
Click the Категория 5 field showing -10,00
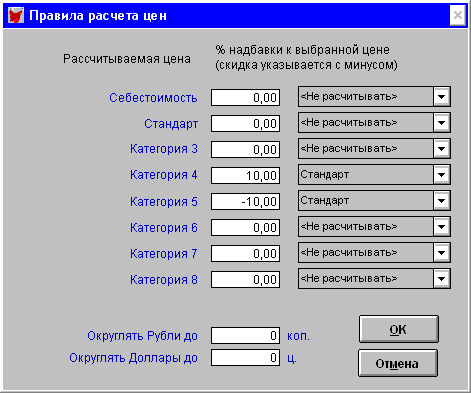point(245,202)
